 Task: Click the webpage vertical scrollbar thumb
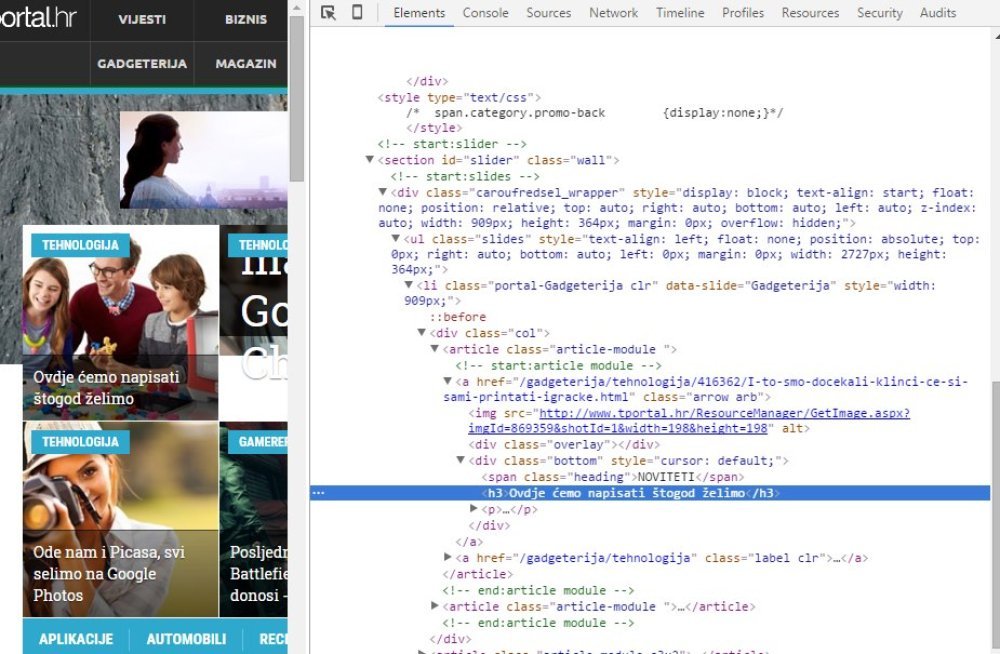296,99
